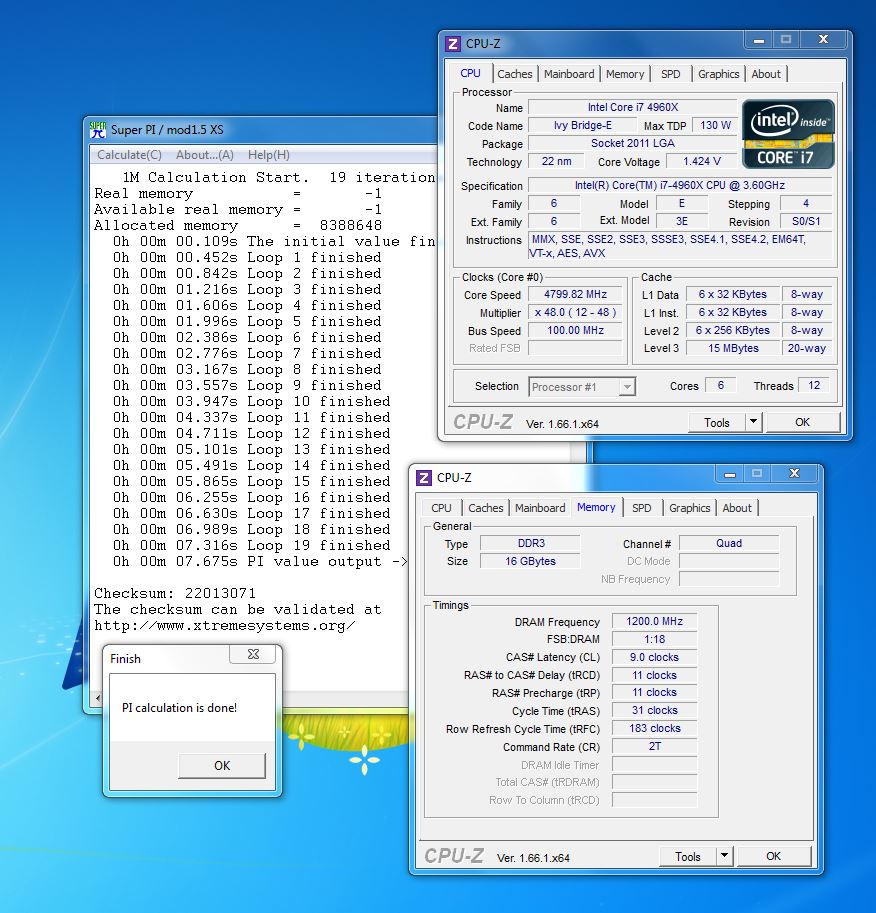Open the Graphics tab in the top CPU-Z window

pyautogui.click(x=719, y=74)
